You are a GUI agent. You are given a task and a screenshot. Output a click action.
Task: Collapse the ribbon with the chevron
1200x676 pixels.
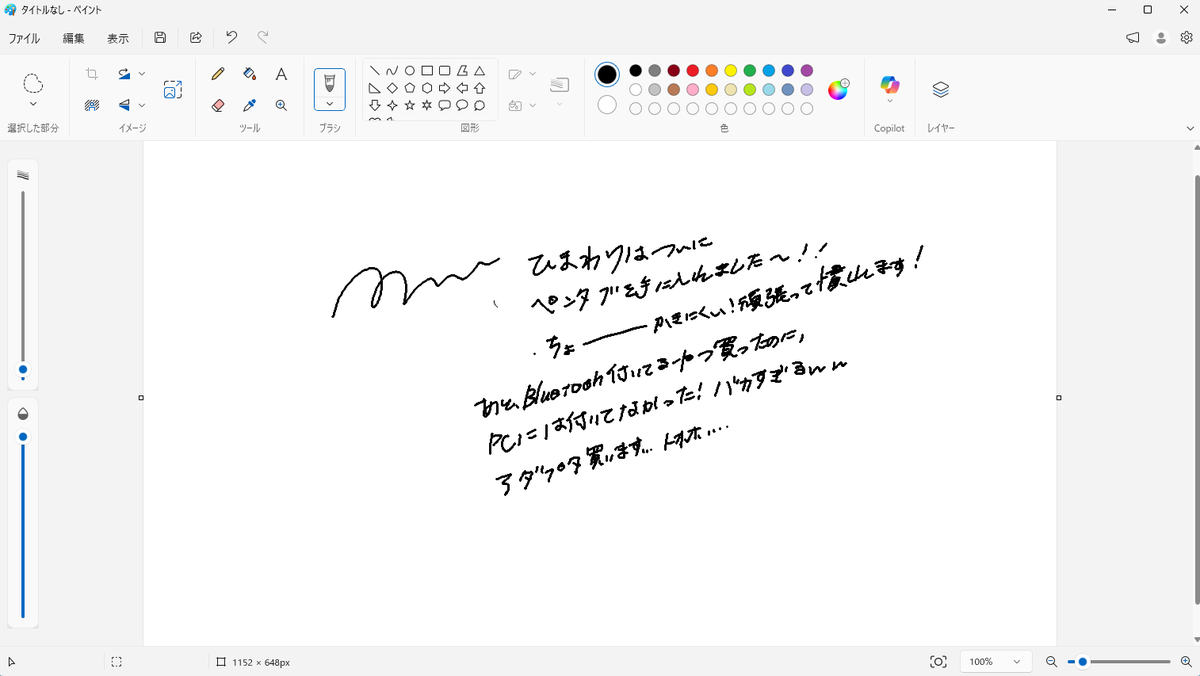[x=1190, y=128]
